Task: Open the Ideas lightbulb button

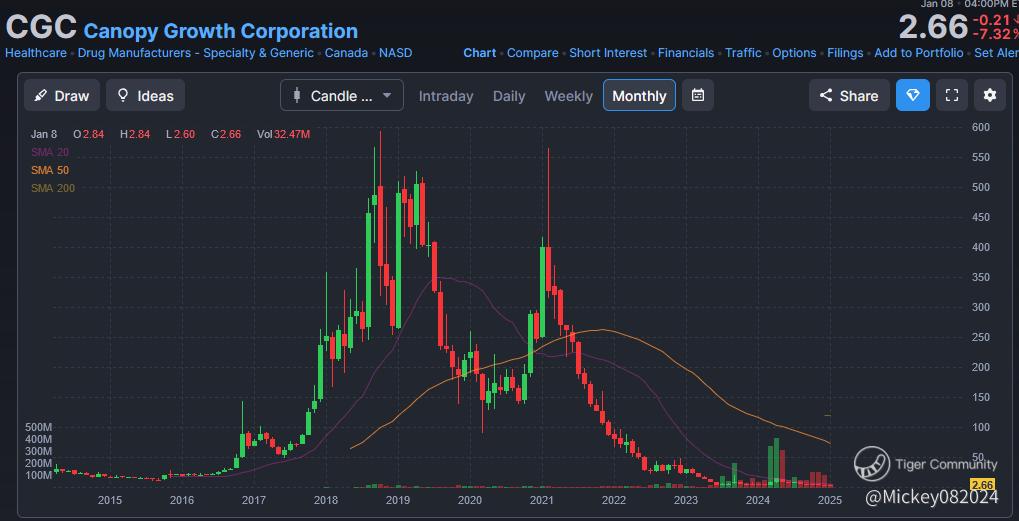Action: tap(146, 95)
